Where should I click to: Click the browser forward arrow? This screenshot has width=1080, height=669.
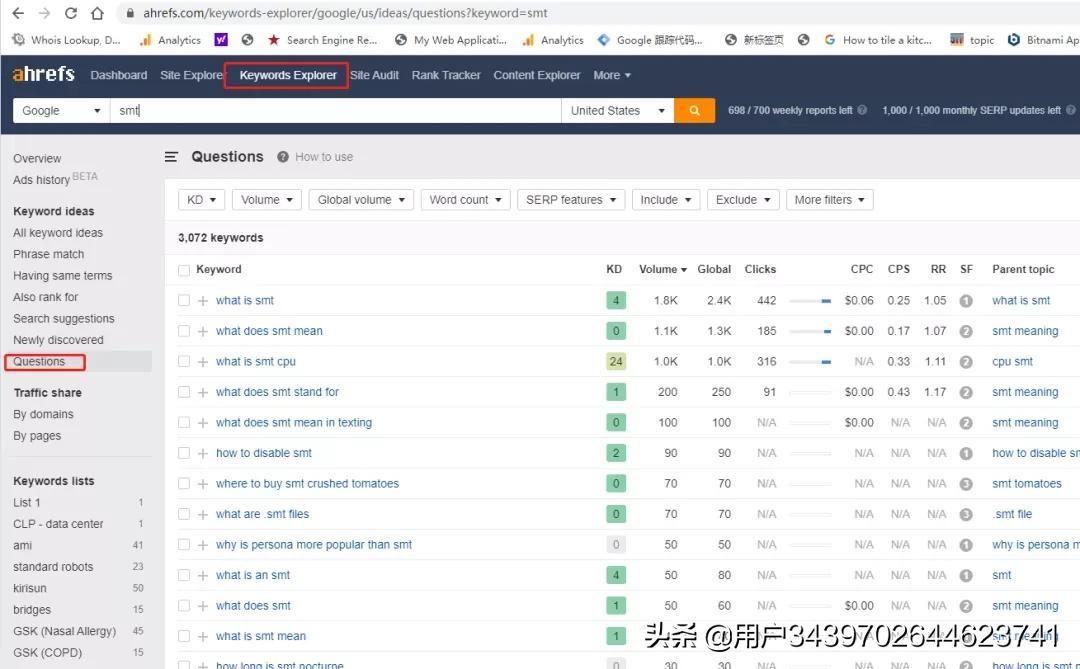pyautogui.click(x=44, y=13)
